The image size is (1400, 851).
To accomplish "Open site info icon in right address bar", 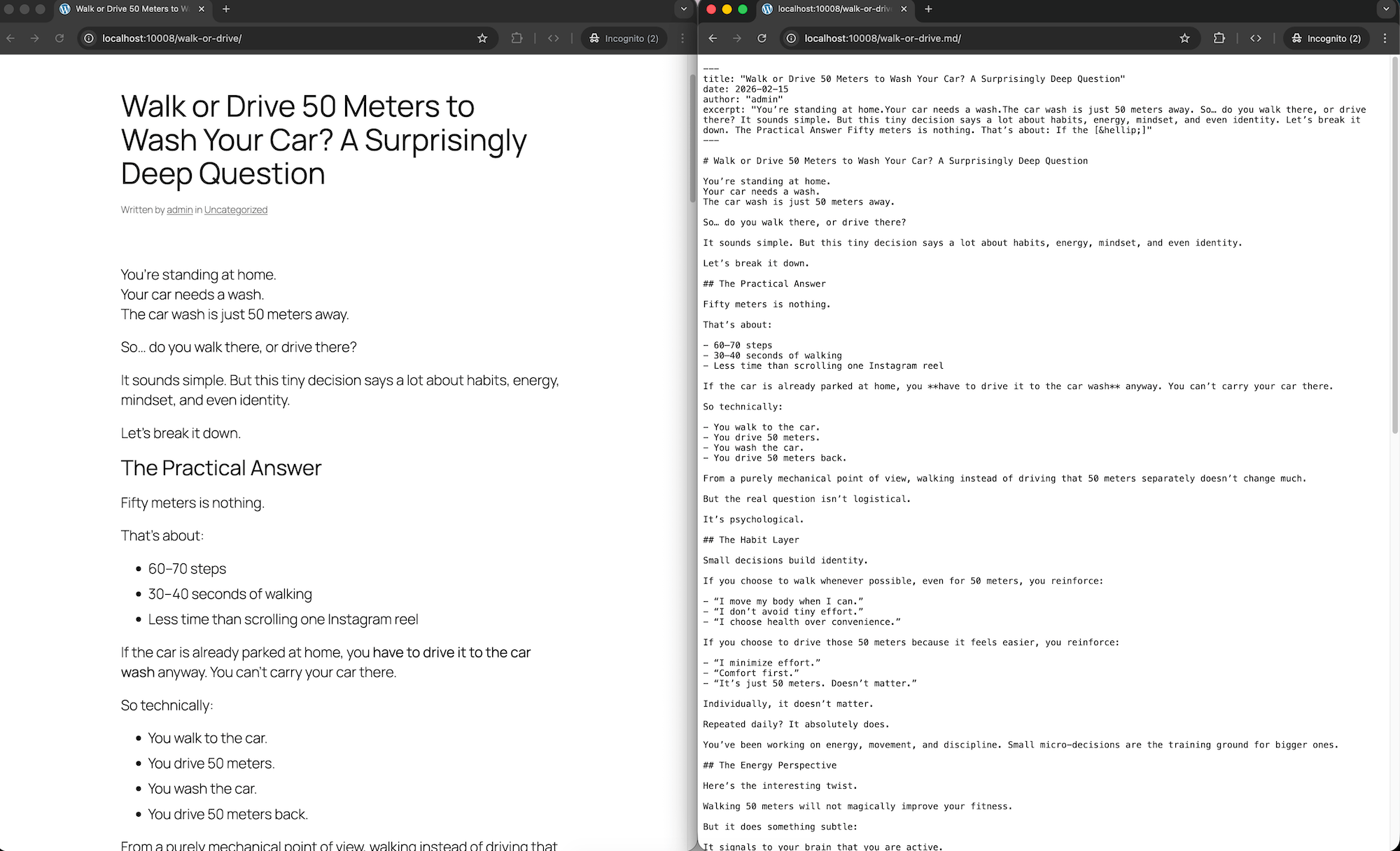I will [791, 38].
